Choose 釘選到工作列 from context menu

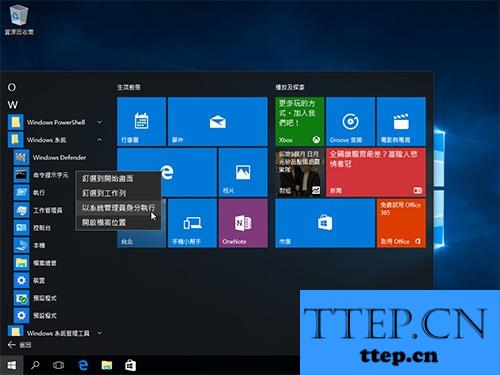[118, 193]
